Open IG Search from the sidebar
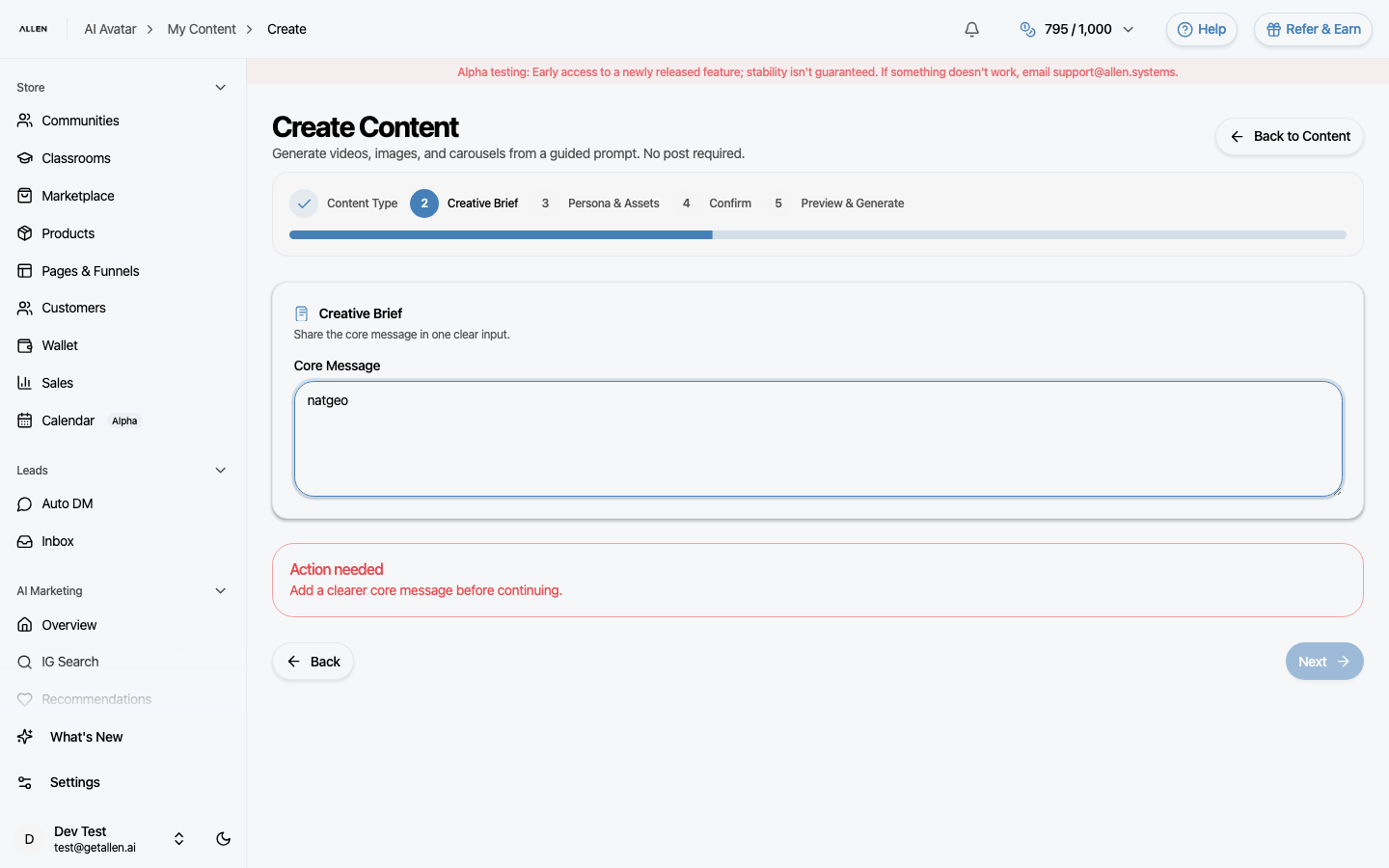The height and width of the screenshot is (868, 1389). (68, 662)
